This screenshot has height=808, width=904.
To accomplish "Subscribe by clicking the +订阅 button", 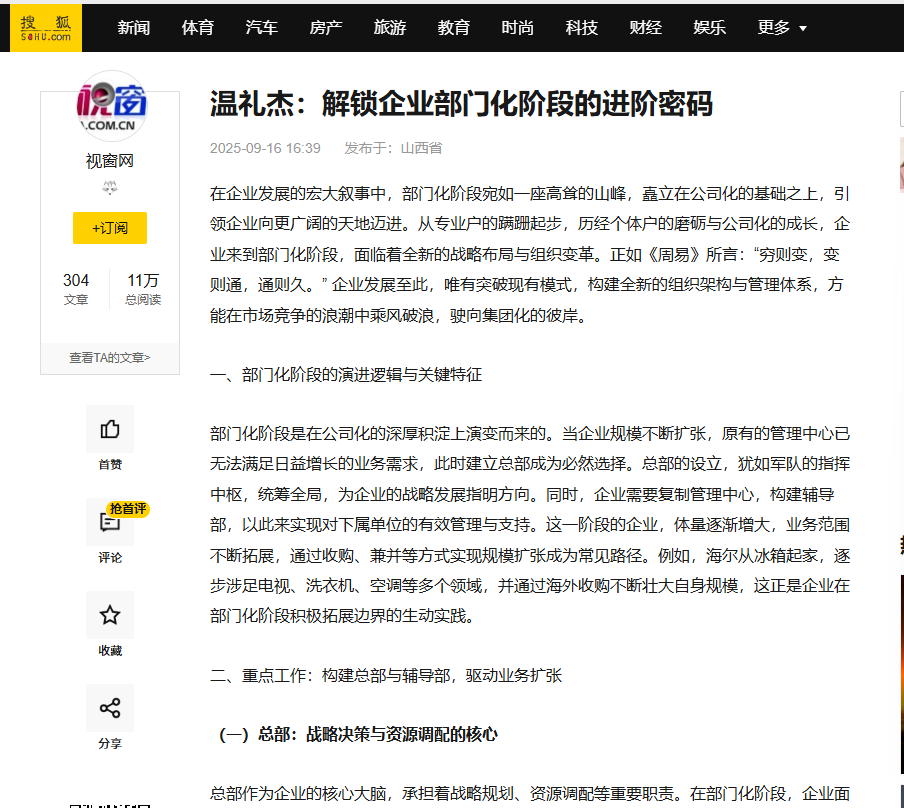I will tap(110, 227).
